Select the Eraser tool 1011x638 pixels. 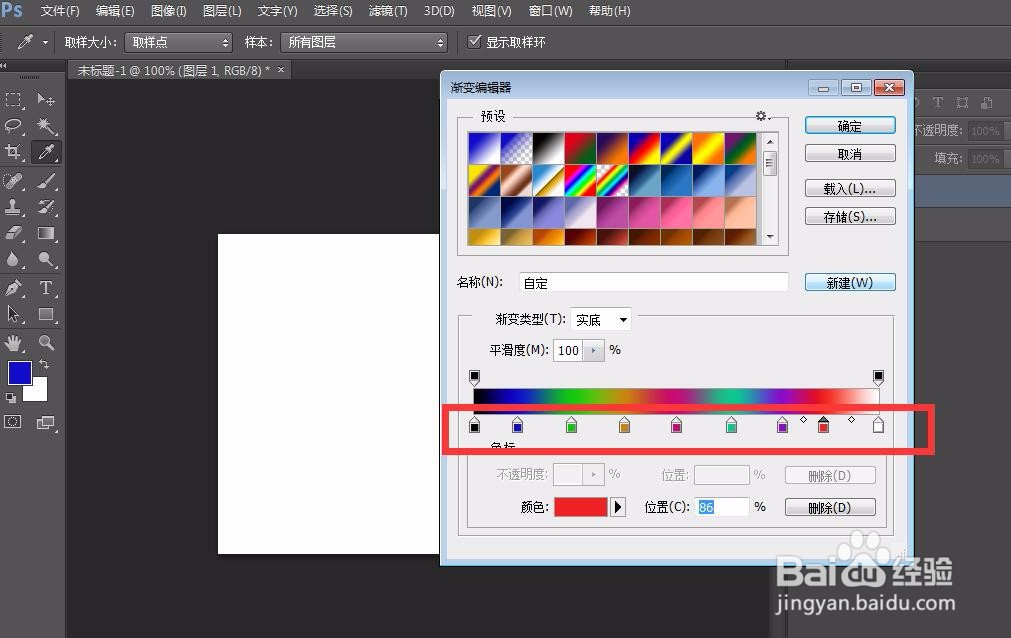tap(14, 233)
